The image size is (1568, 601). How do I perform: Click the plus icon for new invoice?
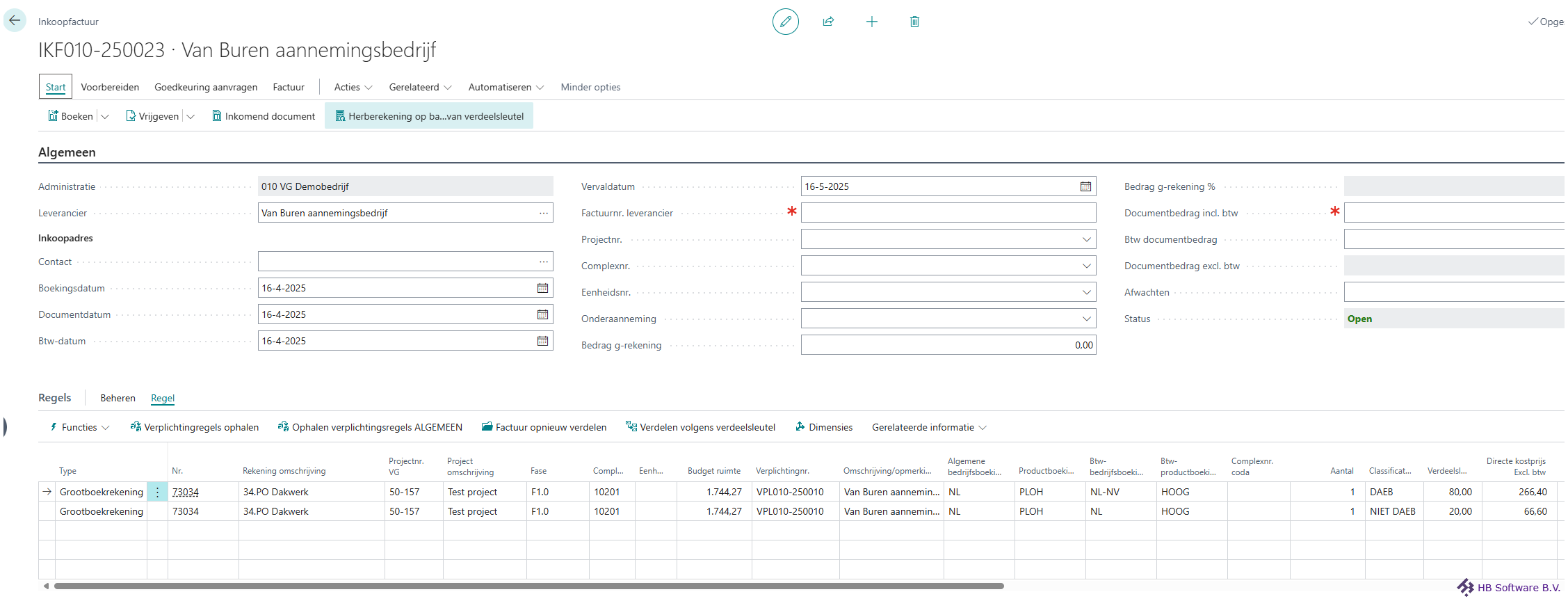click(x=871, y=22)
